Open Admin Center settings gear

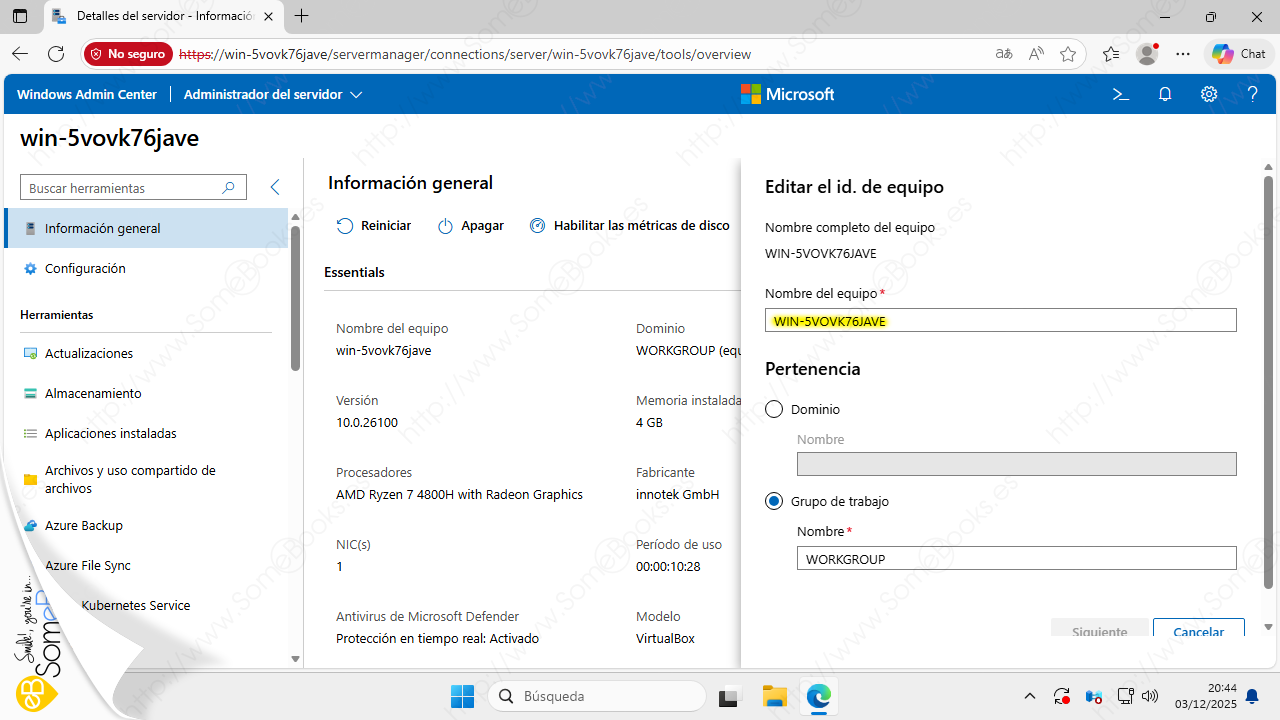click(1209, 94)
